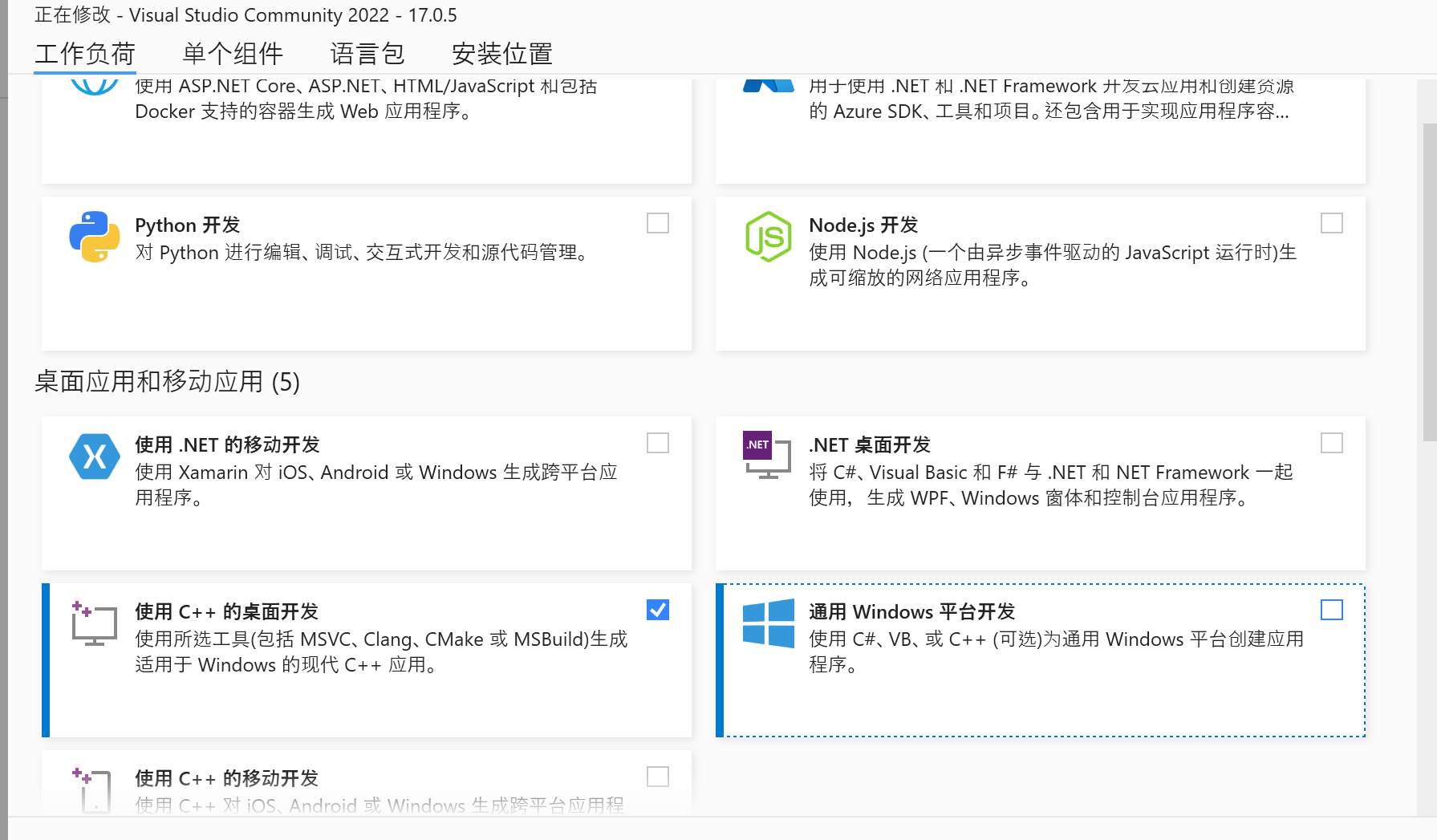This screenshot has width=1437, height=840.
Task: Click the Node.js hexagon icon
Action: [x=769, y=237]
